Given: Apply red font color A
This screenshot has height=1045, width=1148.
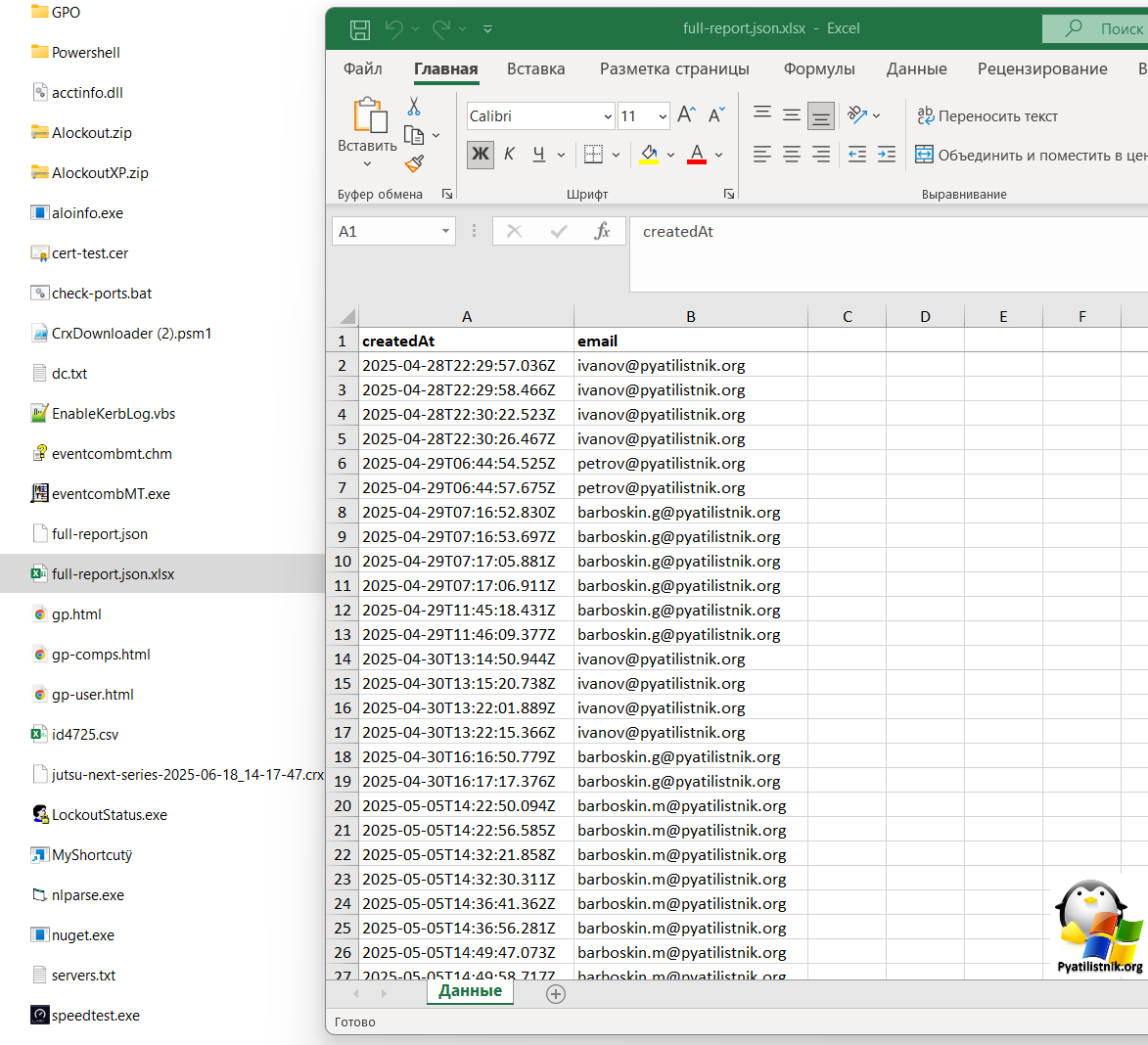Looking at the screenshot, I should [697, 154].
